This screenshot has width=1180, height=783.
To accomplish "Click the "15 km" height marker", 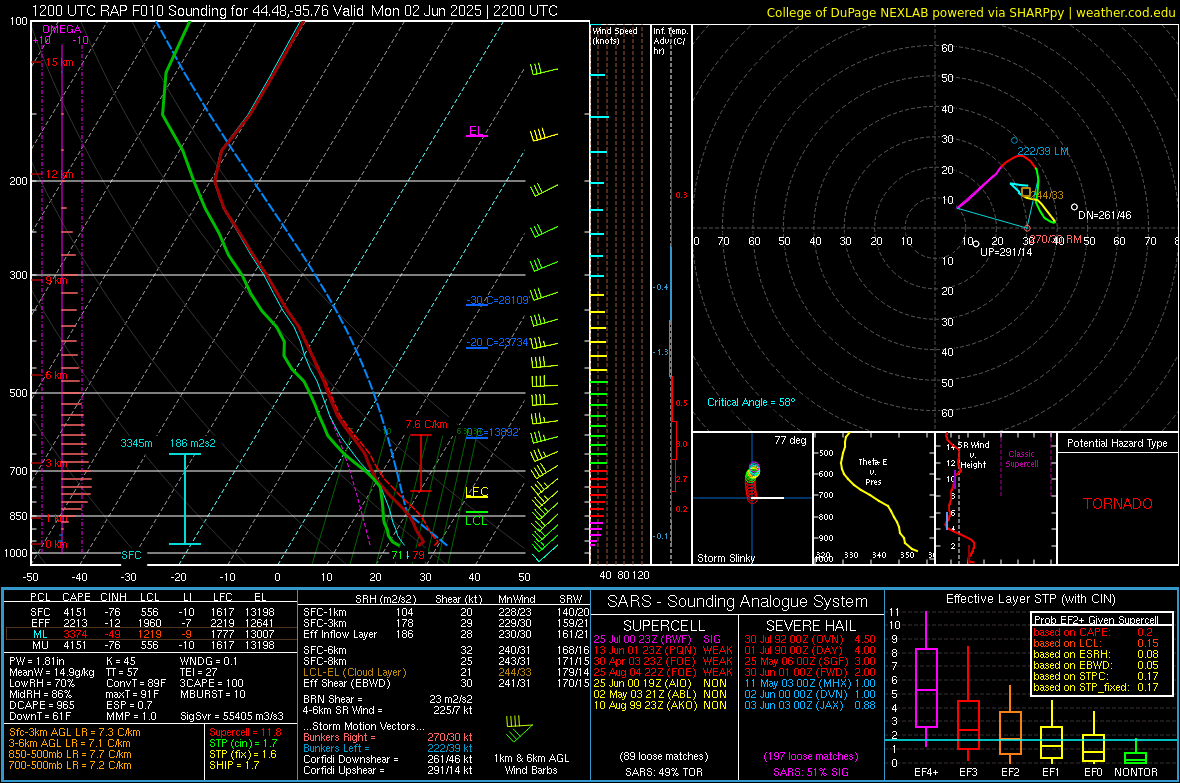I will point(59,62).
